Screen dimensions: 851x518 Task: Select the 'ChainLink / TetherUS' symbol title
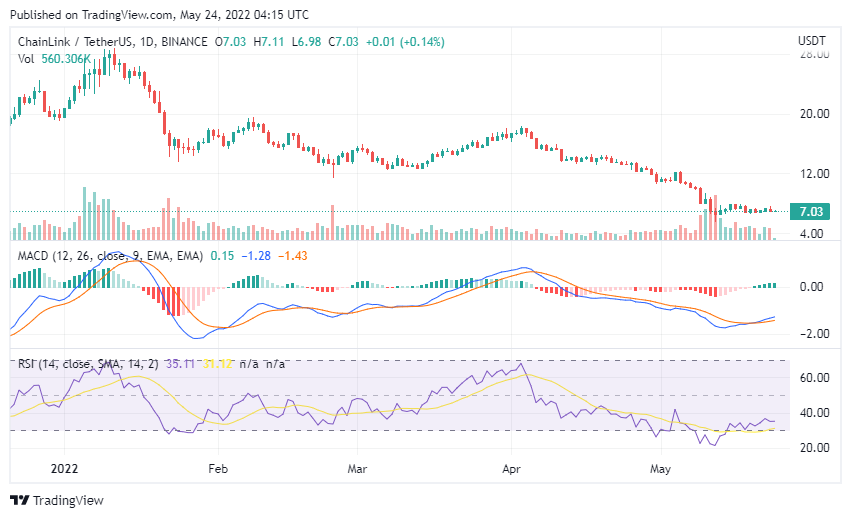point(75,42)
